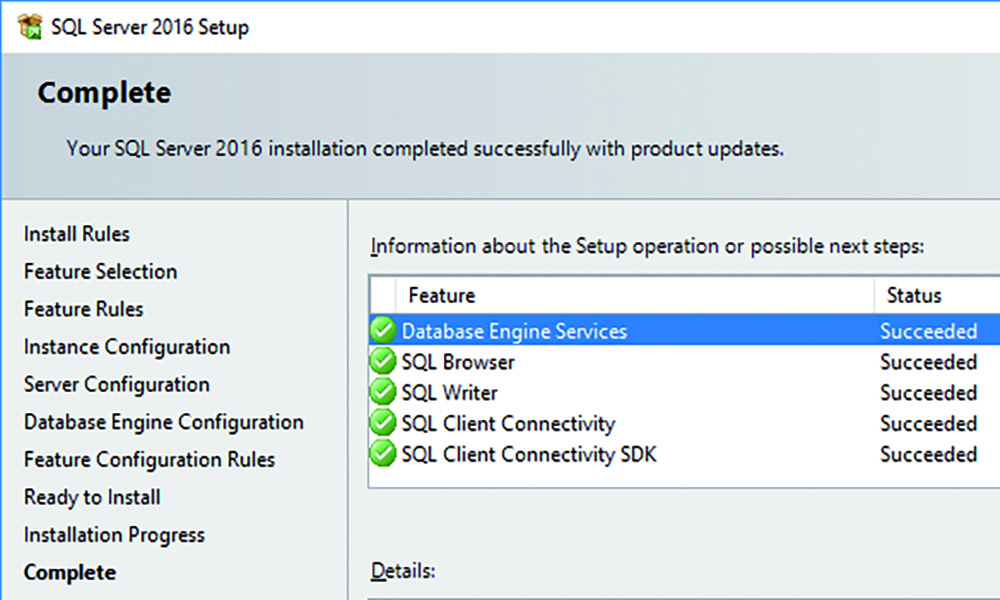This screenshot has height=600, width=1000.
Task: Click the SQL Server 2016 Setup window title
Action: (150, 27)
